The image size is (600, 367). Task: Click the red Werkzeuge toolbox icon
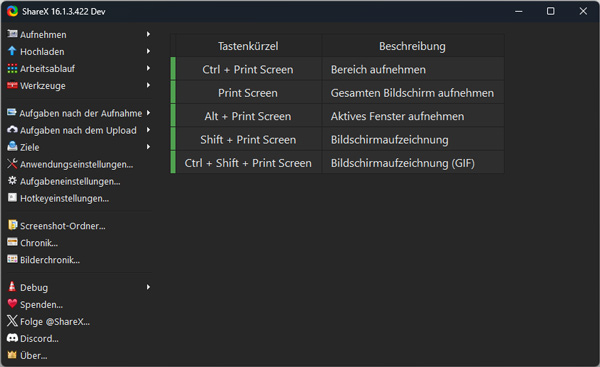(12, 85)
